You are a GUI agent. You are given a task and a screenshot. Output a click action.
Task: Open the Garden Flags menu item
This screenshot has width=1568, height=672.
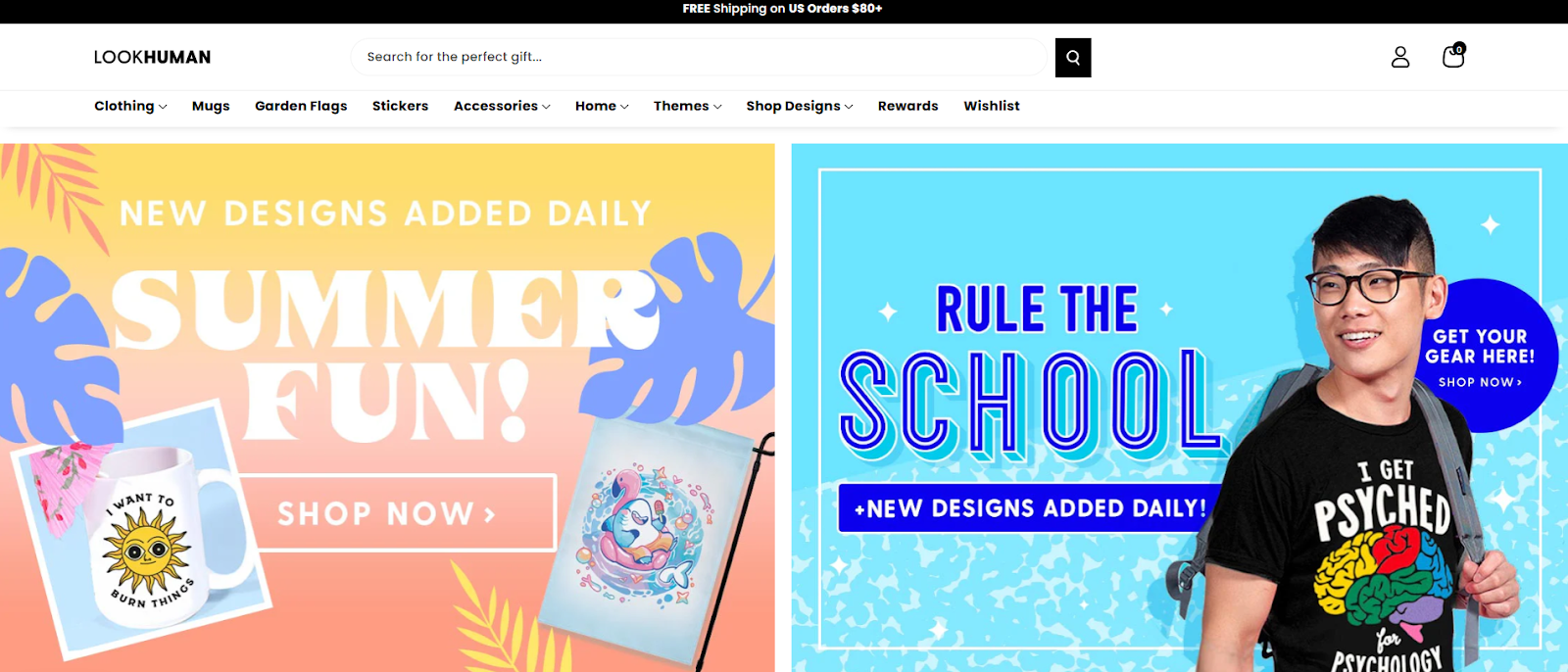[x=301, y=106]
